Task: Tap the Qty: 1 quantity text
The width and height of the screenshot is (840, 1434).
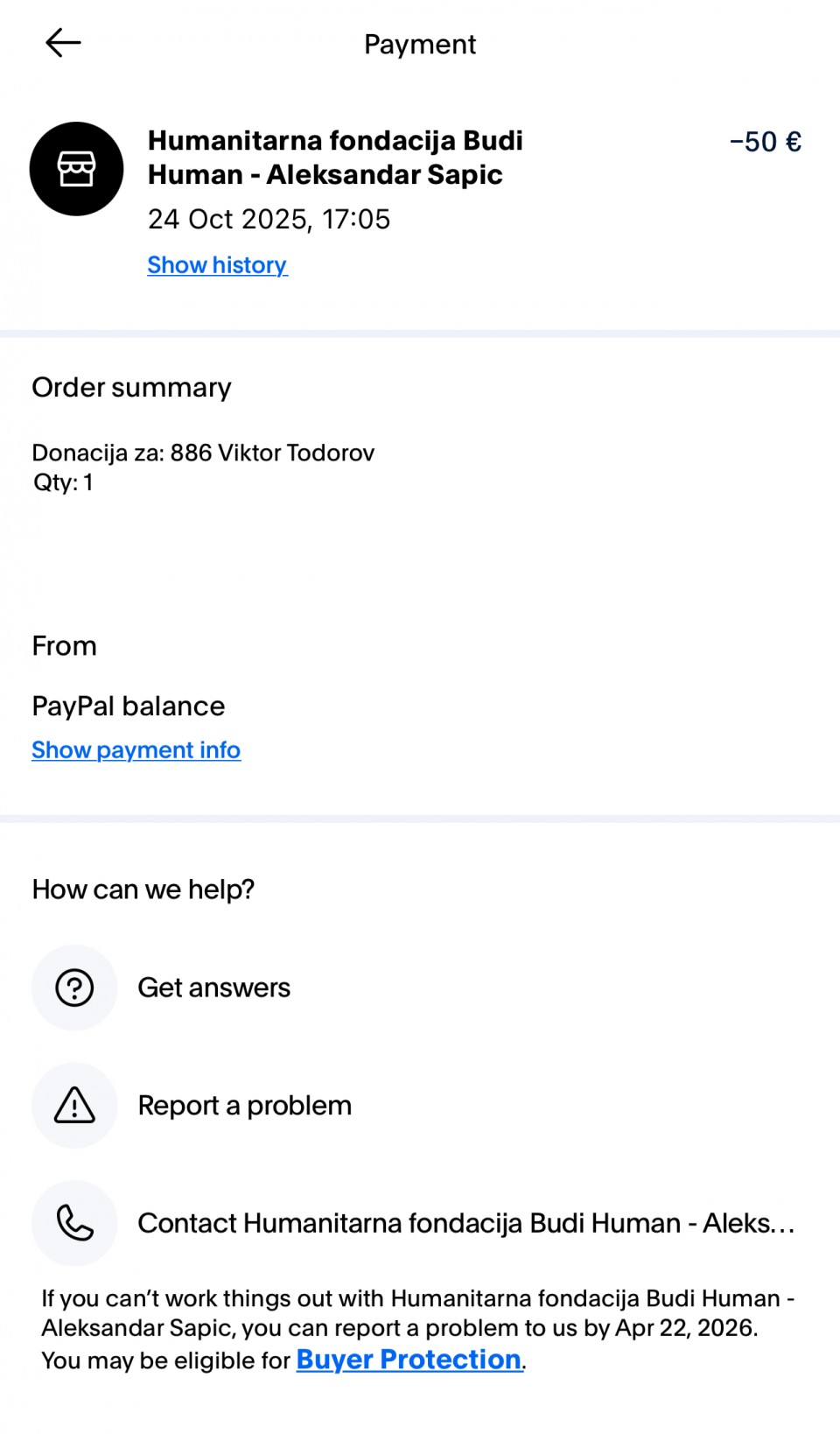Action: (63, 482)
